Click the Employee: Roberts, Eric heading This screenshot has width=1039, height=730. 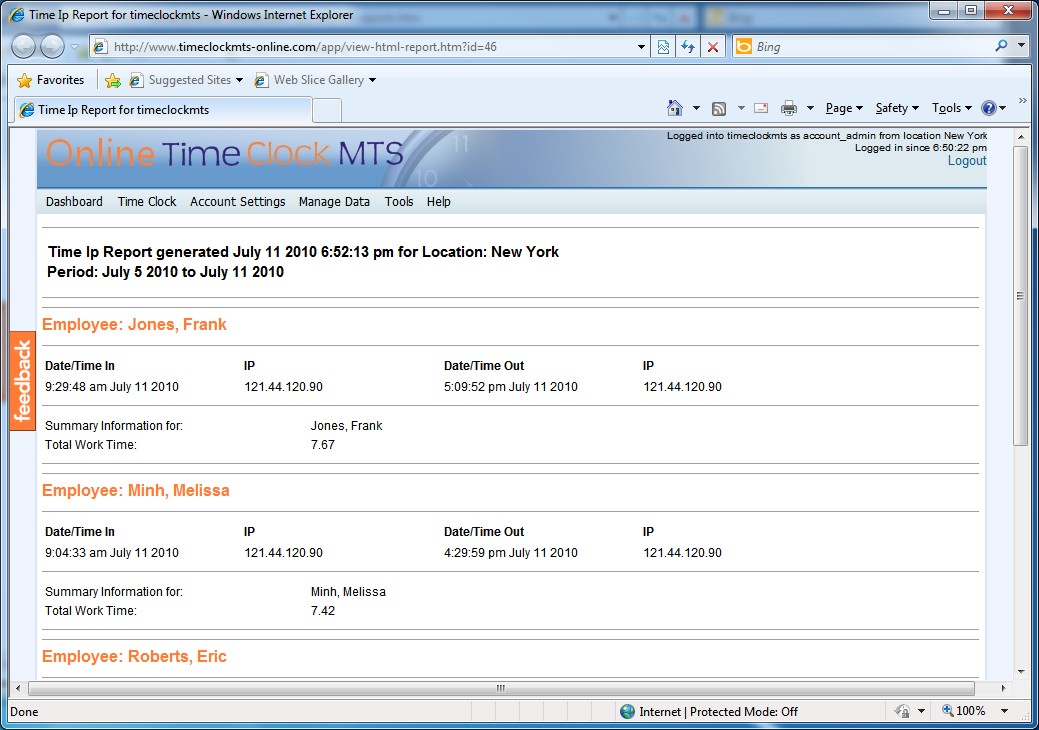[134, 656]
